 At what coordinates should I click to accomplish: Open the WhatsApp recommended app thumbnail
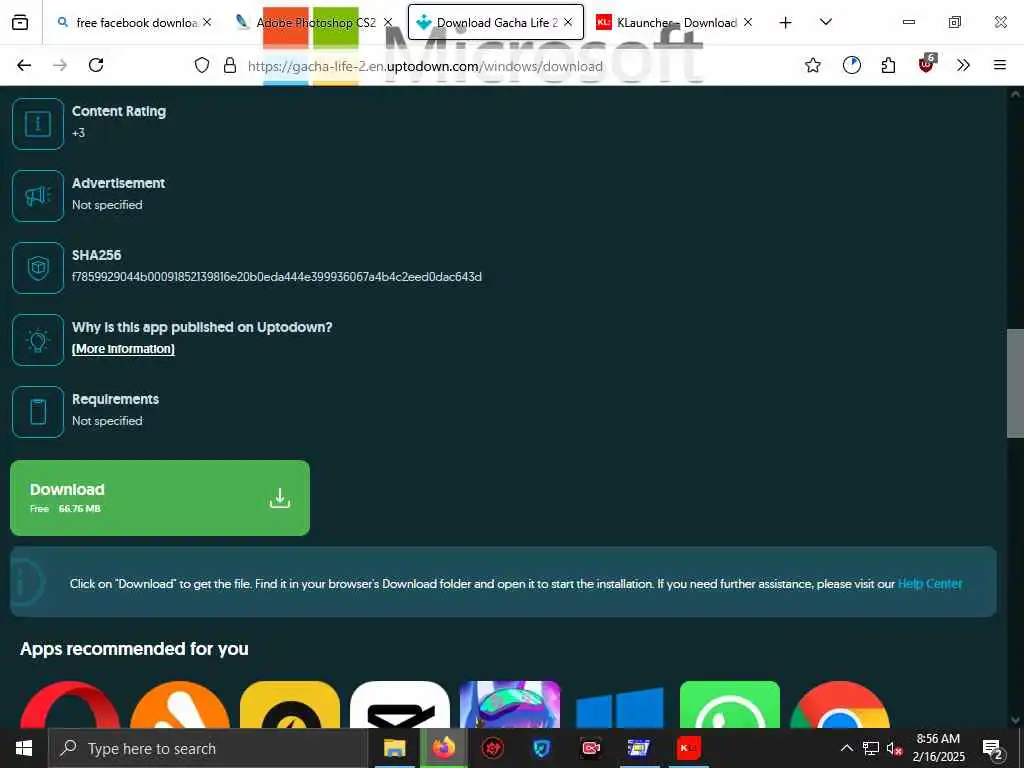click(730, 705)
